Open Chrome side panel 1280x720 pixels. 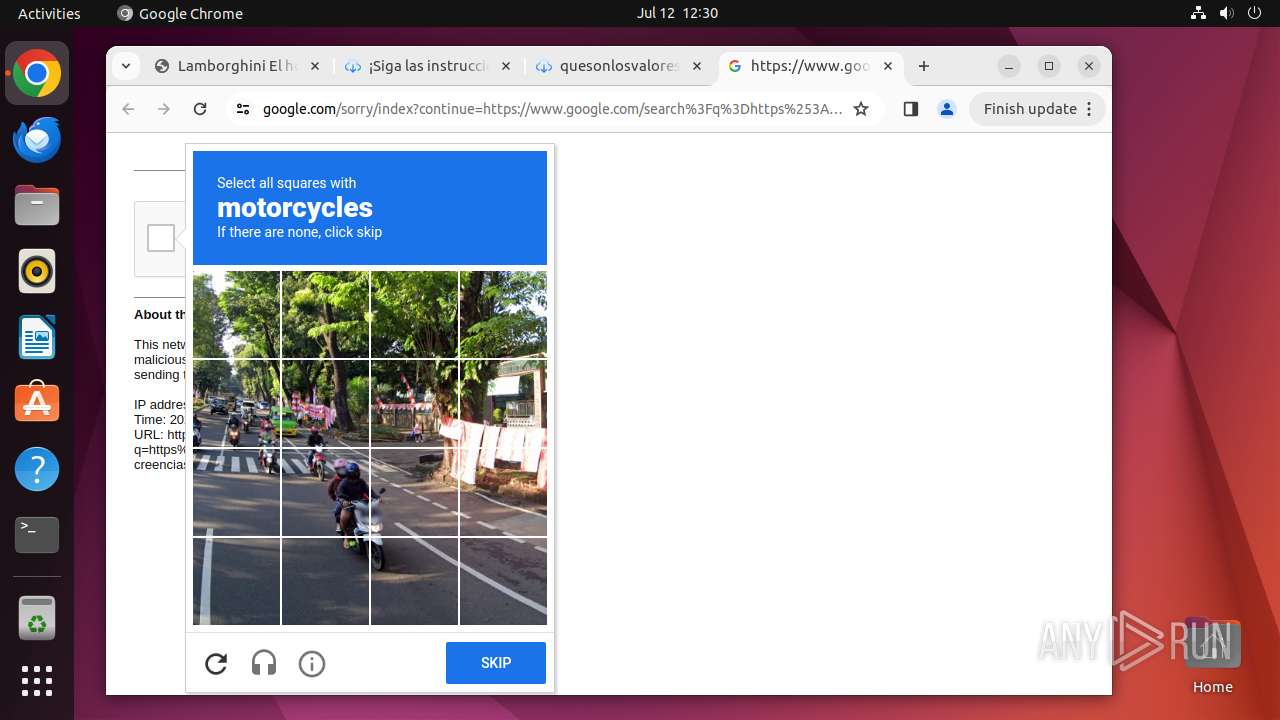(910, 109)
